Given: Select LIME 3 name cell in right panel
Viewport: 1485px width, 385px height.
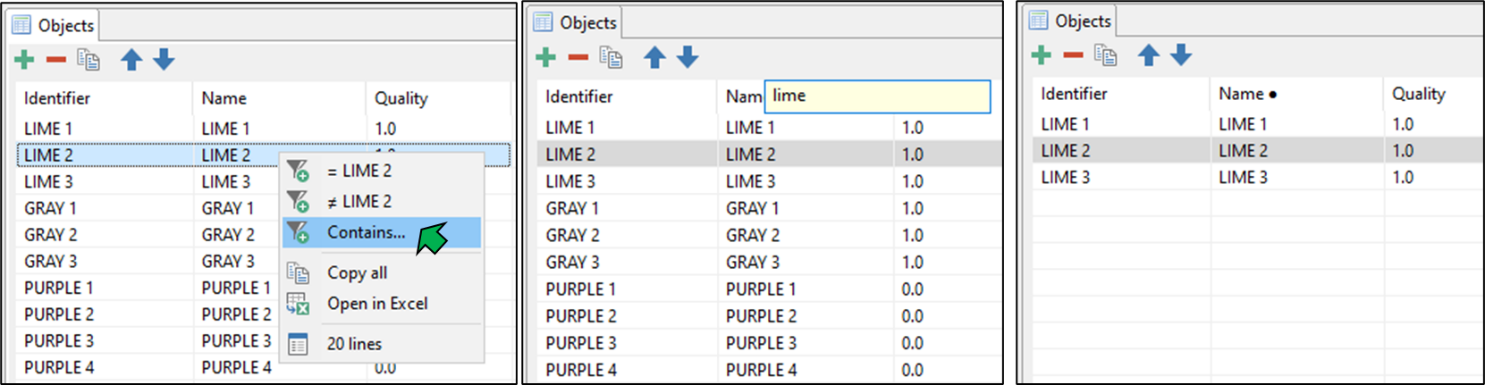Looking at the screenshot, I should point(1297,177).
